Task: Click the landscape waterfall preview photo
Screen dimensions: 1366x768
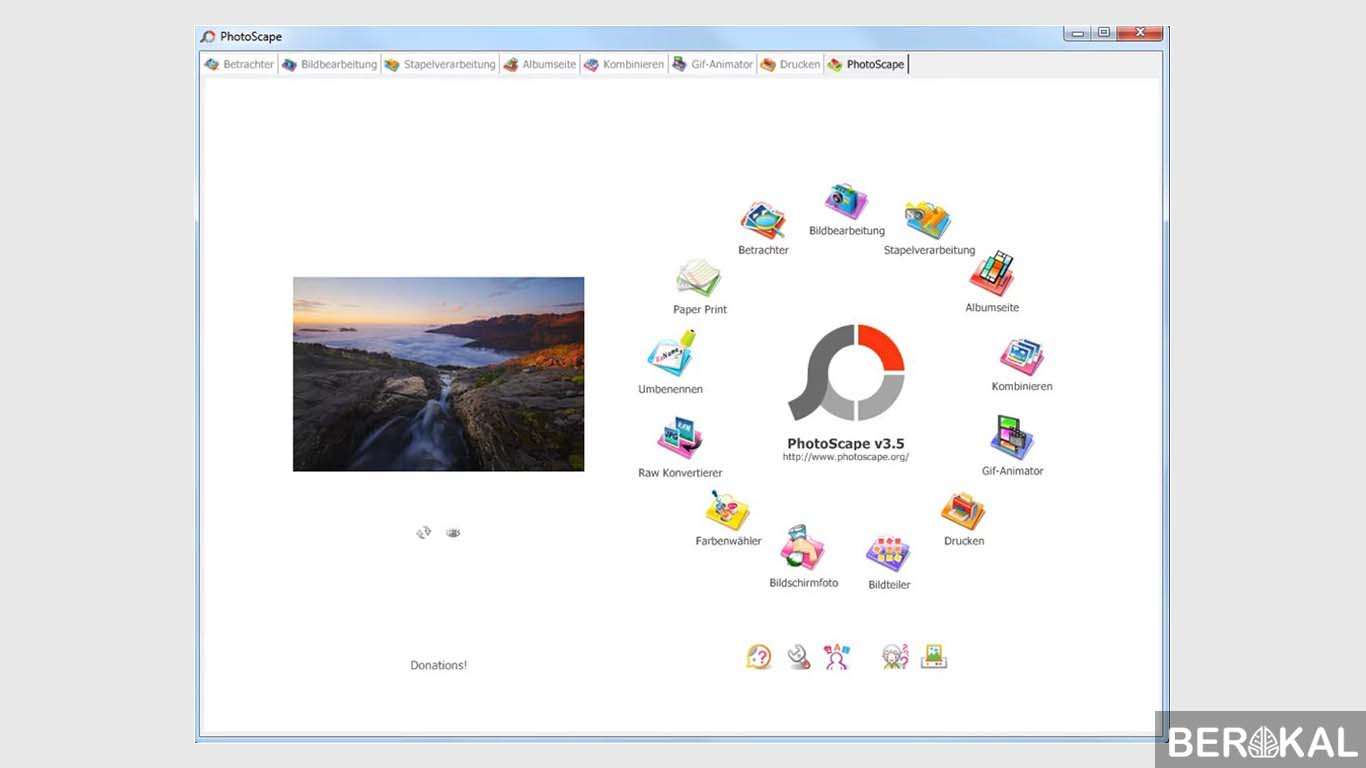Action: (x=438, y=374)
